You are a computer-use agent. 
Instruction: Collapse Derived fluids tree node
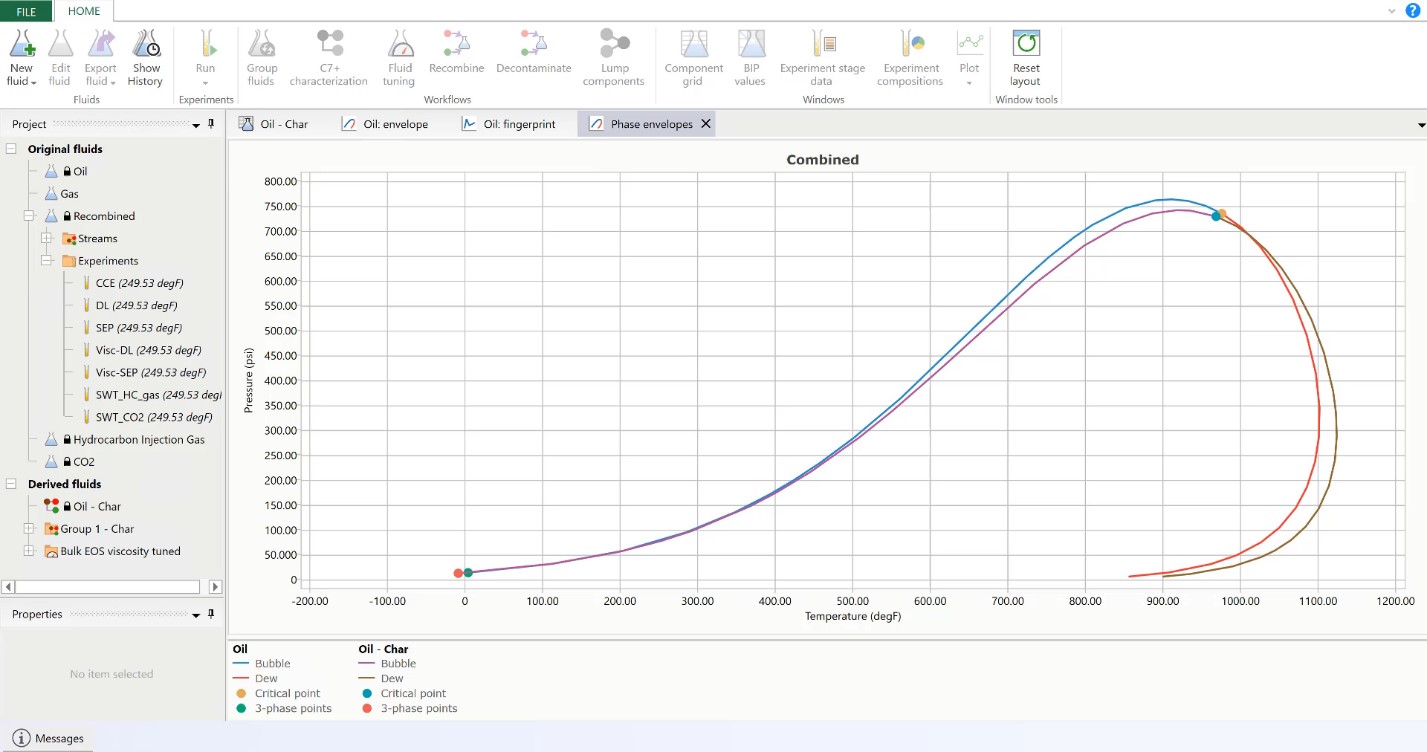click(x=11, y=484)
